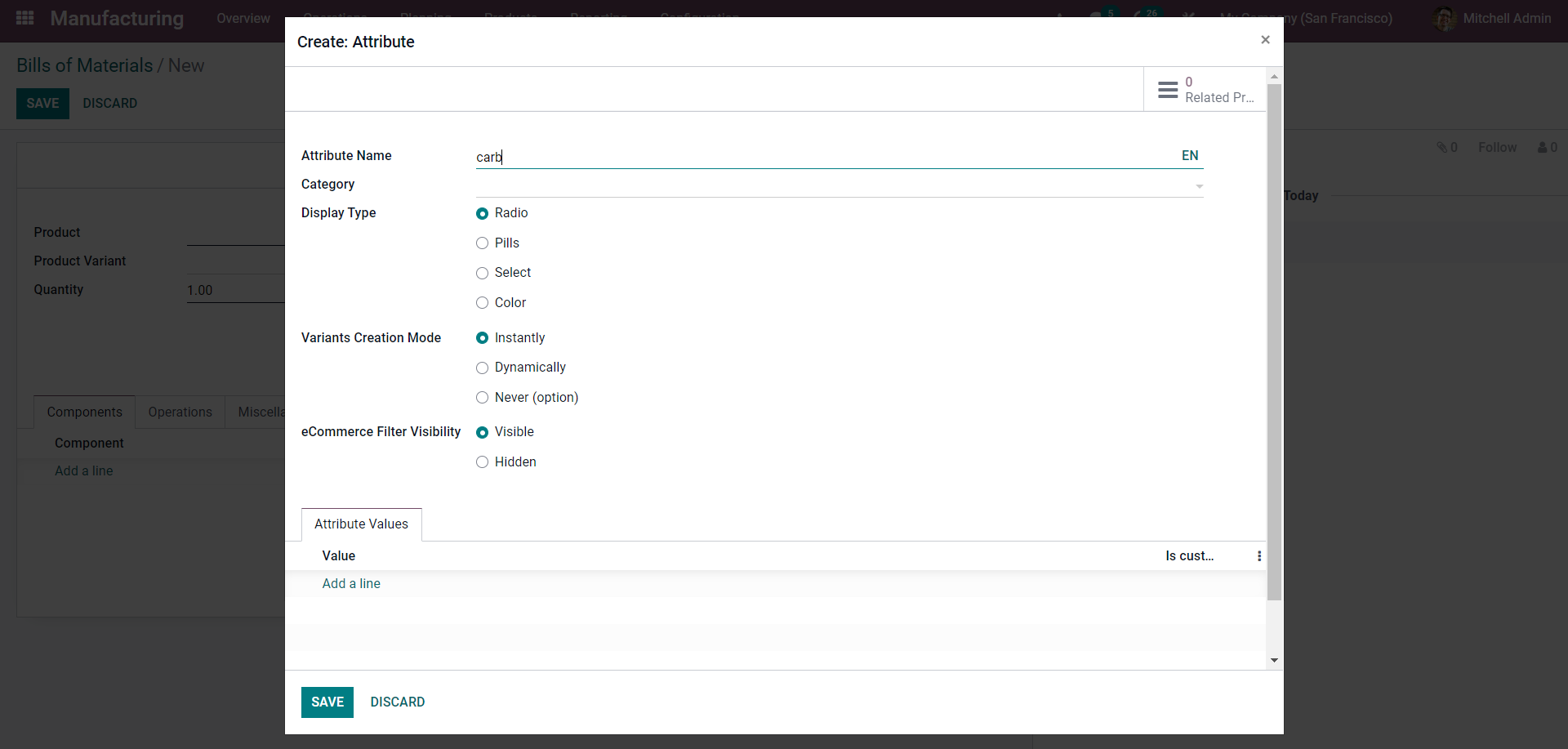Open the optional columns menu in Attribute Values
Image resolution: width=1568 pixels, height=749 pixels.
(1258, 556)
